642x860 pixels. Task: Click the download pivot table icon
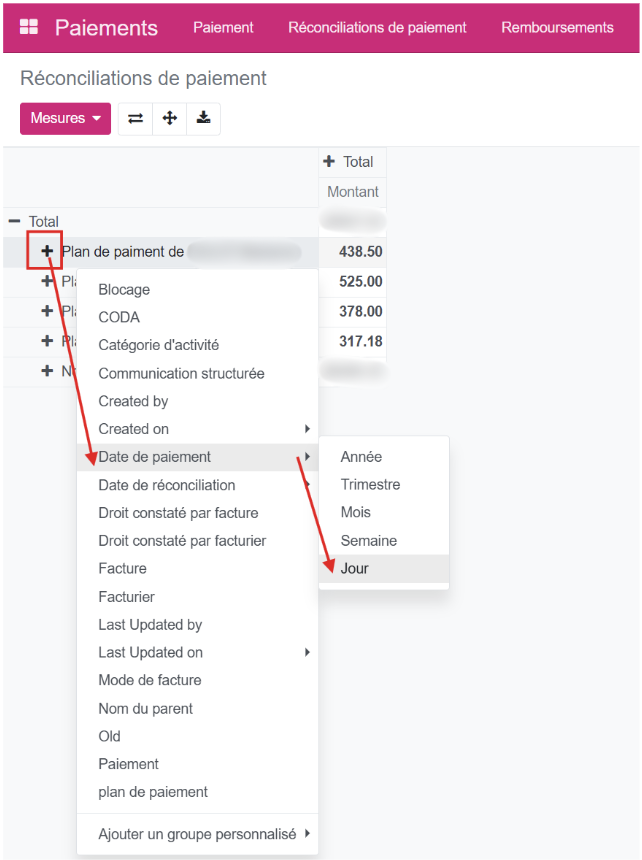(x=204, y=118)
